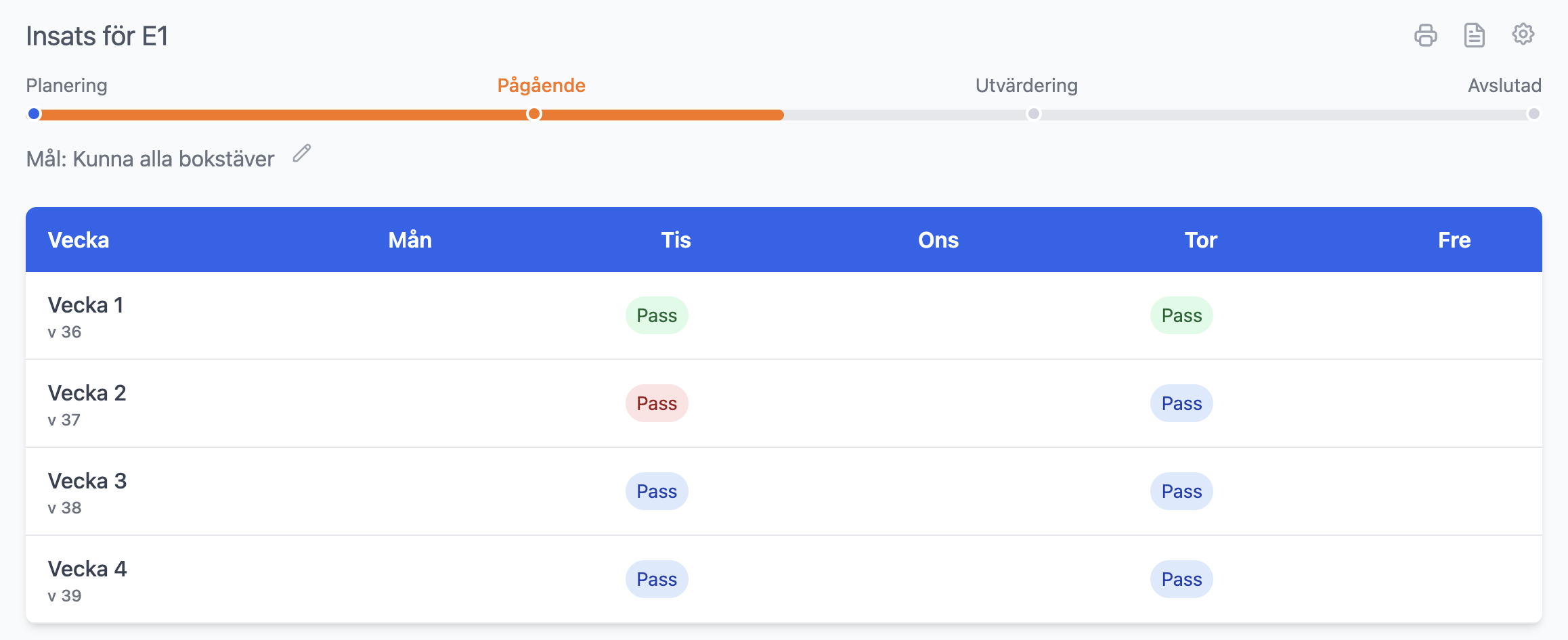Click the empty Monday cell in Vecka 1
The height and width of the screenshot is (640, 1568).
click(410, 315)
